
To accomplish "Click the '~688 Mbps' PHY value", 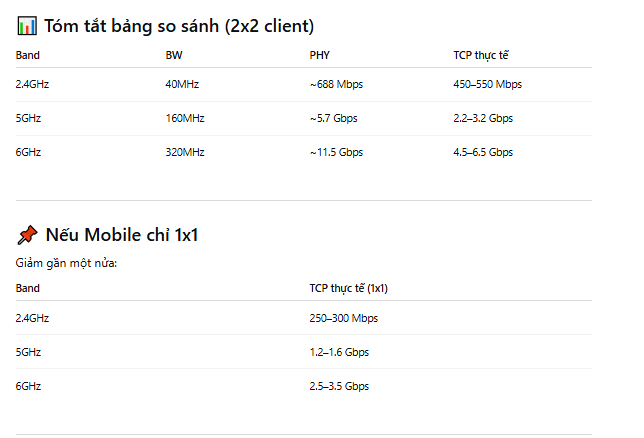I will click(336, 84).
